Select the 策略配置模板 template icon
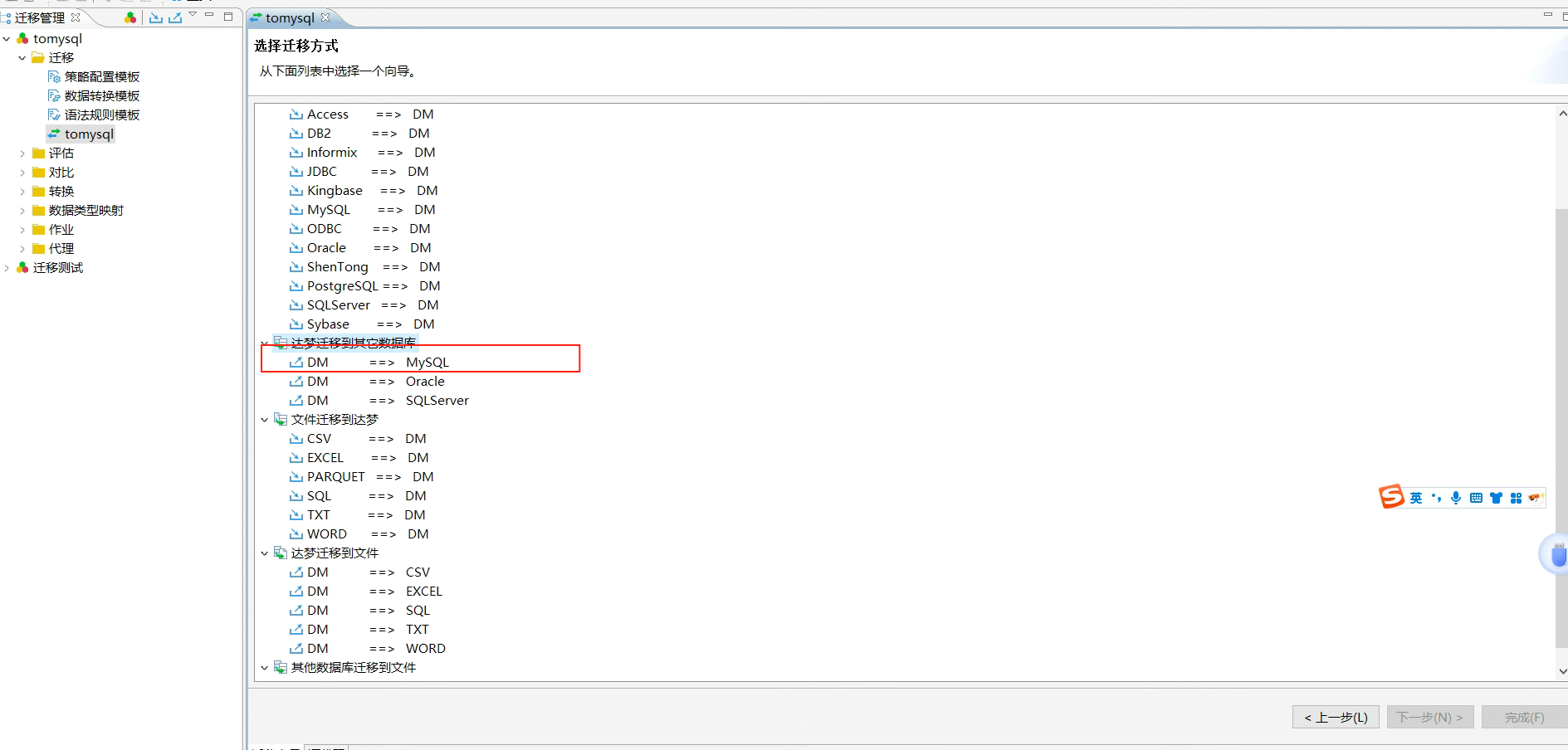Image resolution: width=1568 pixels, height=750 pixels. tap(54, 77)
